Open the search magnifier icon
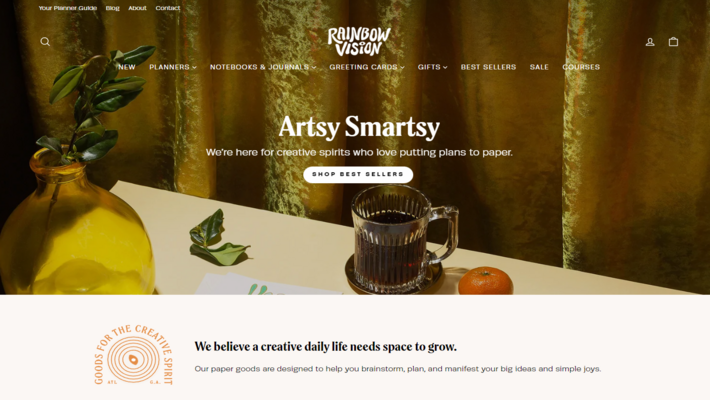Screen dimensions: 710x400 pyautogui.click(x=45, y=42)
